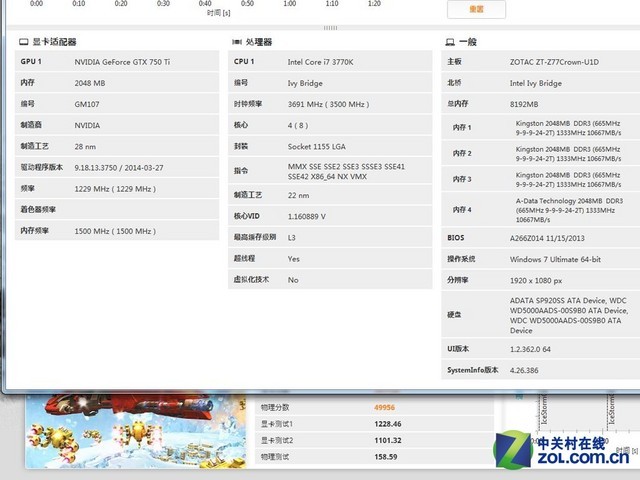
Task: Select the SystemInfo version '4.26.386' value
Action: (x=524, y=371)
